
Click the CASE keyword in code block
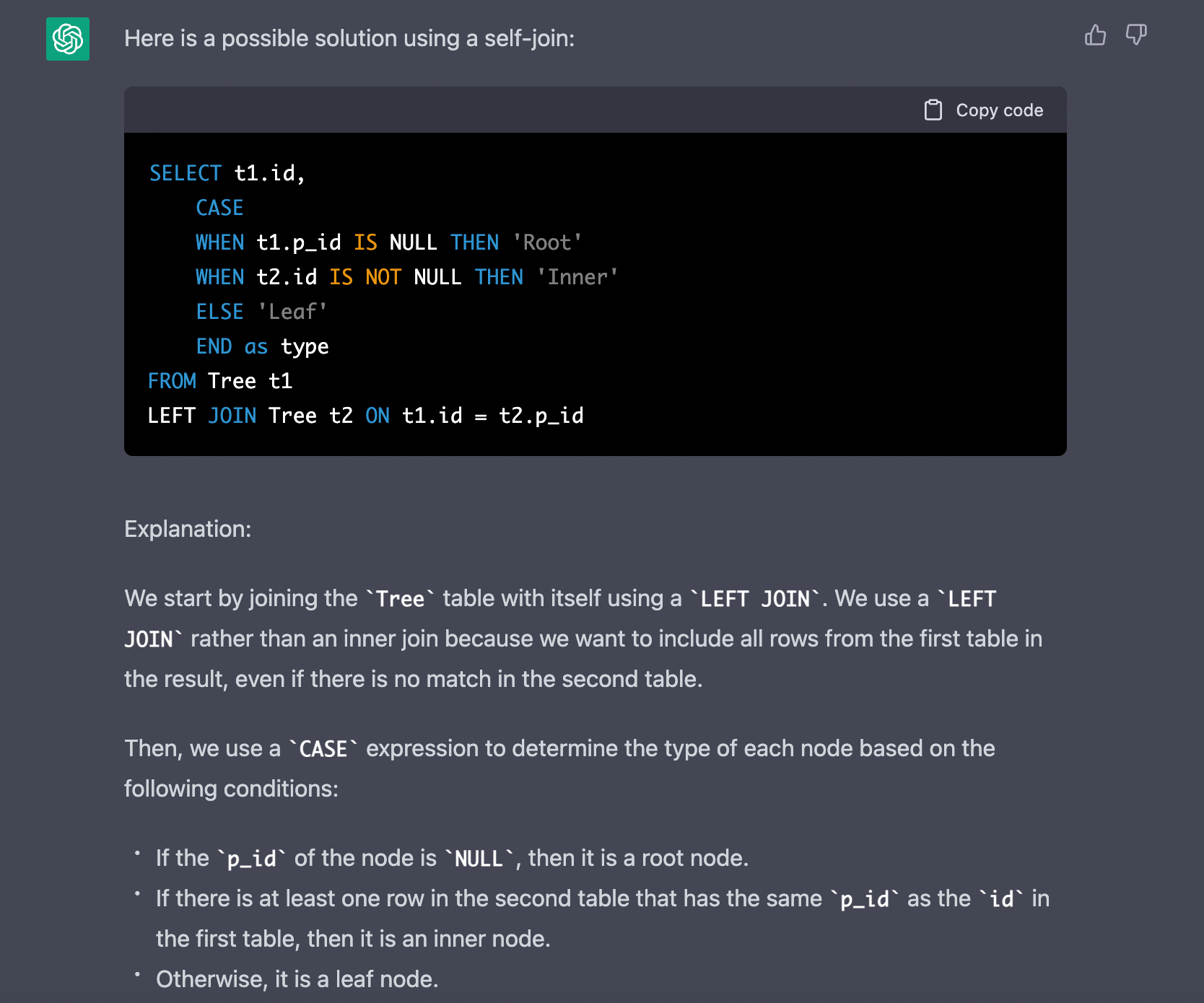(x=219, y=208)
